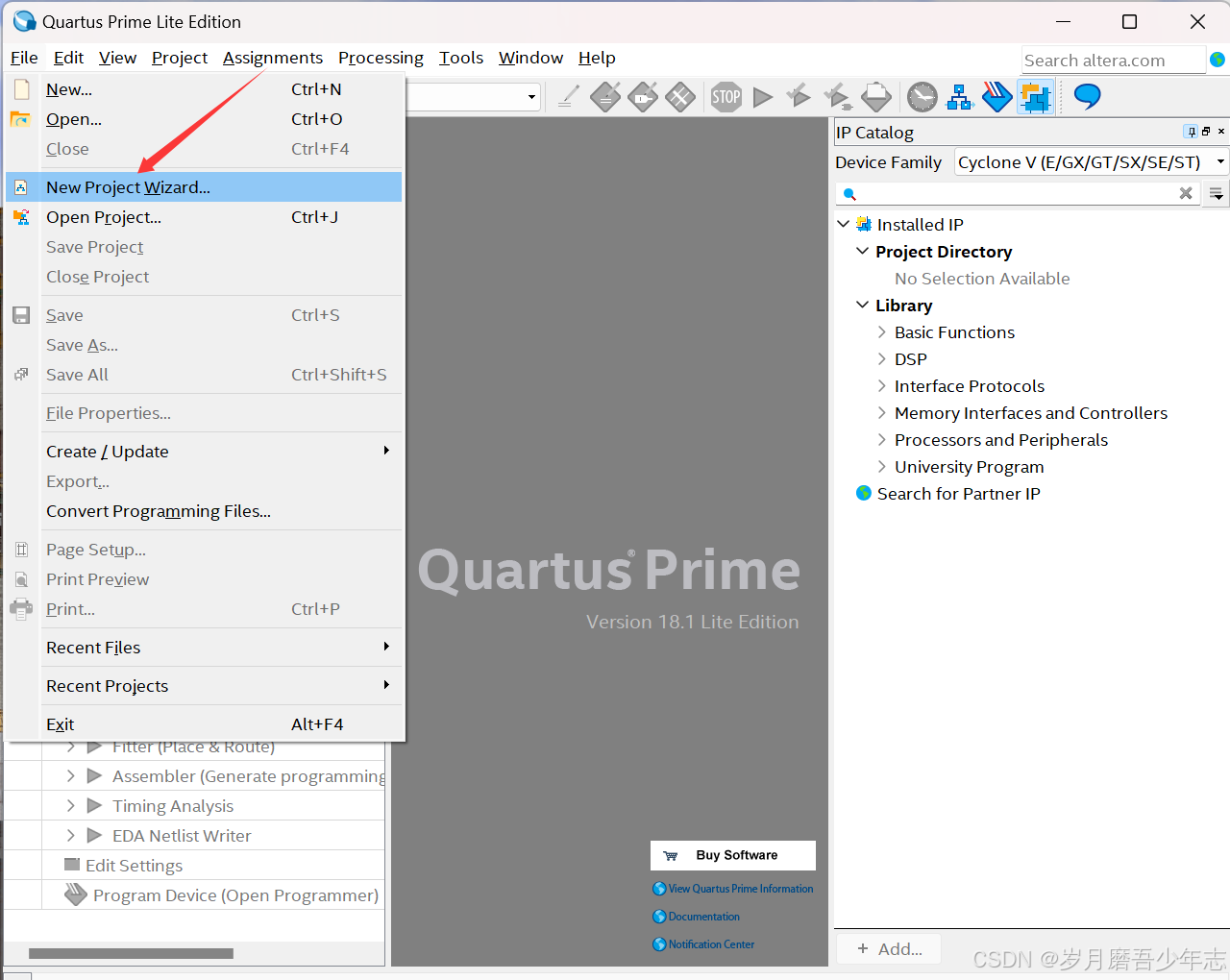
Task: Choose New... from the File menu
Action: [x=204, y=88]
